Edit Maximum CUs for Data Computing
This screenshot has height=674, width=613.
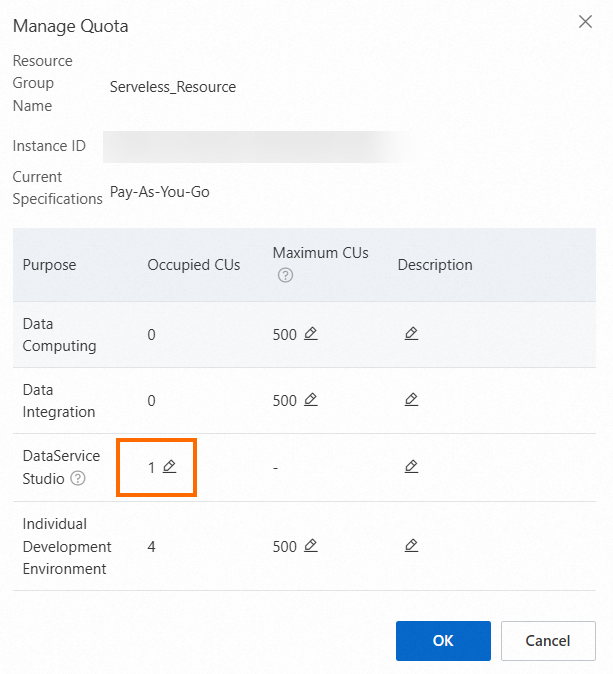310,334
